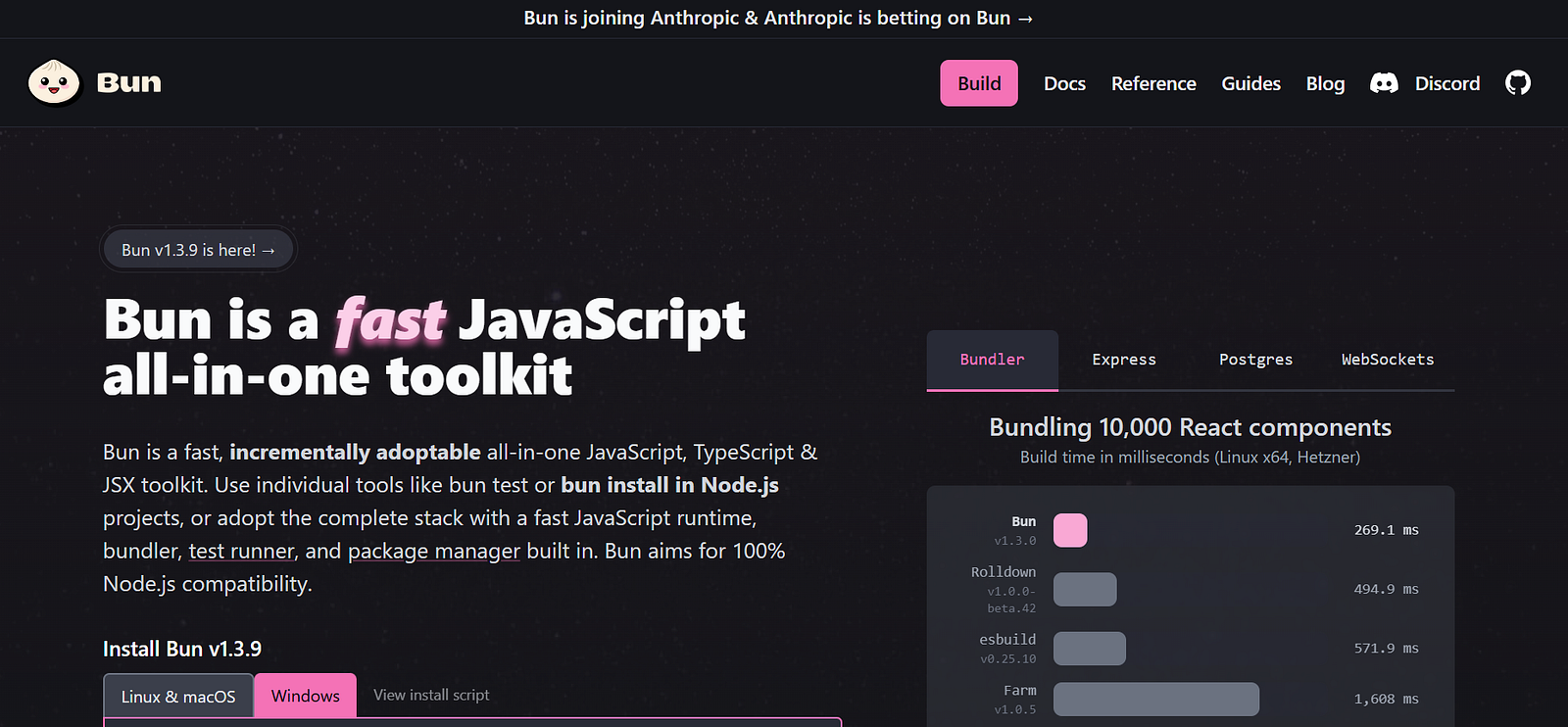
Task: Click the 'Build time in milliseconds' subtitle
Action: click(x=1190, y=458)
